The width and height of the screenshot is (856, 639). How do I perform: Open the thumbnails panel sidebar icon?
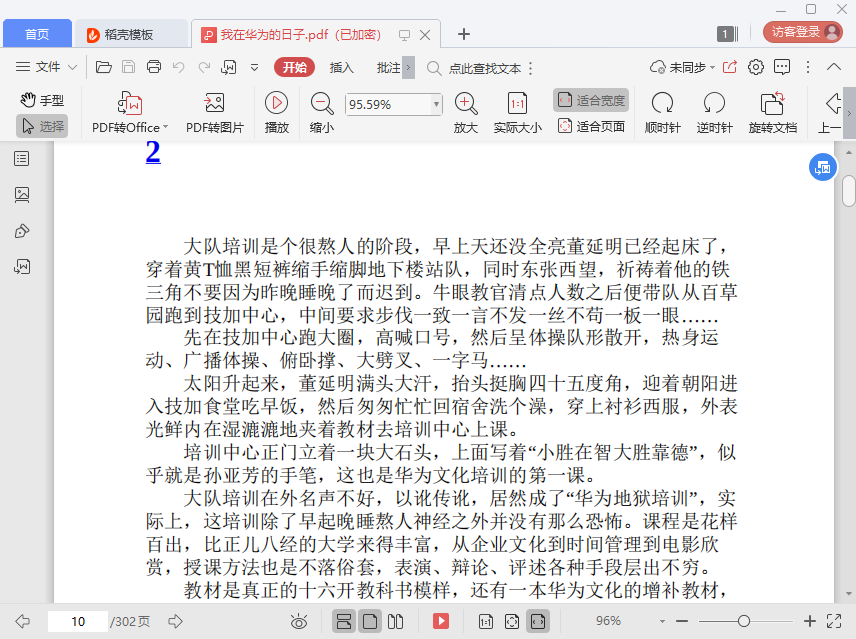[22, 195]
